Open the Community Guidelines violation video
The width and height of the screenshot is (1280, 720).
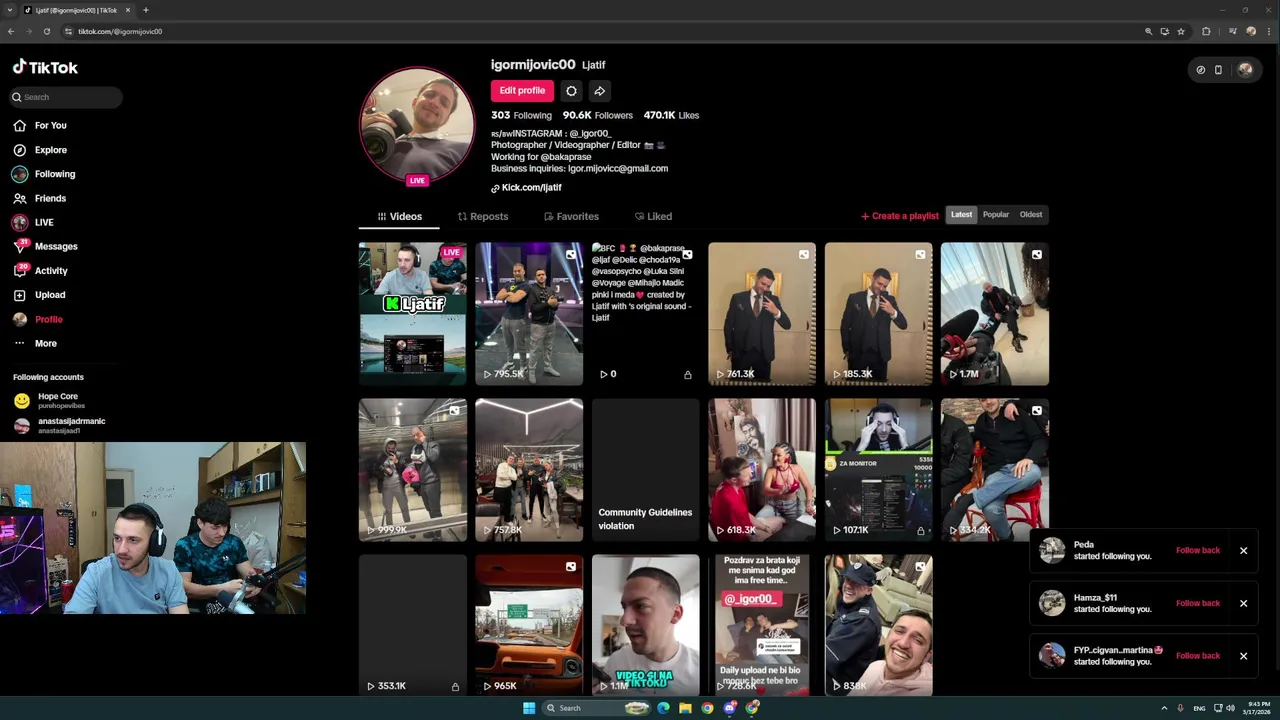(x=645, y=470)
